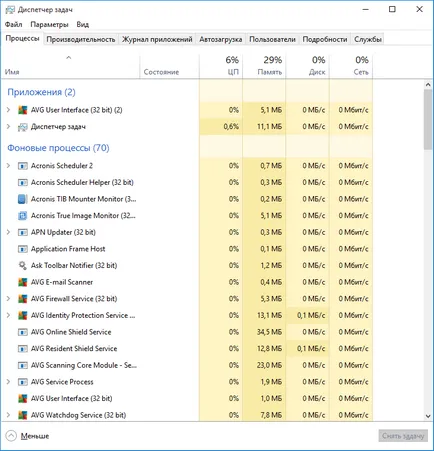Expand Acronis Scheduler 2 process
Viewport: 434px width, 451px height.
(x=8, y=165)
